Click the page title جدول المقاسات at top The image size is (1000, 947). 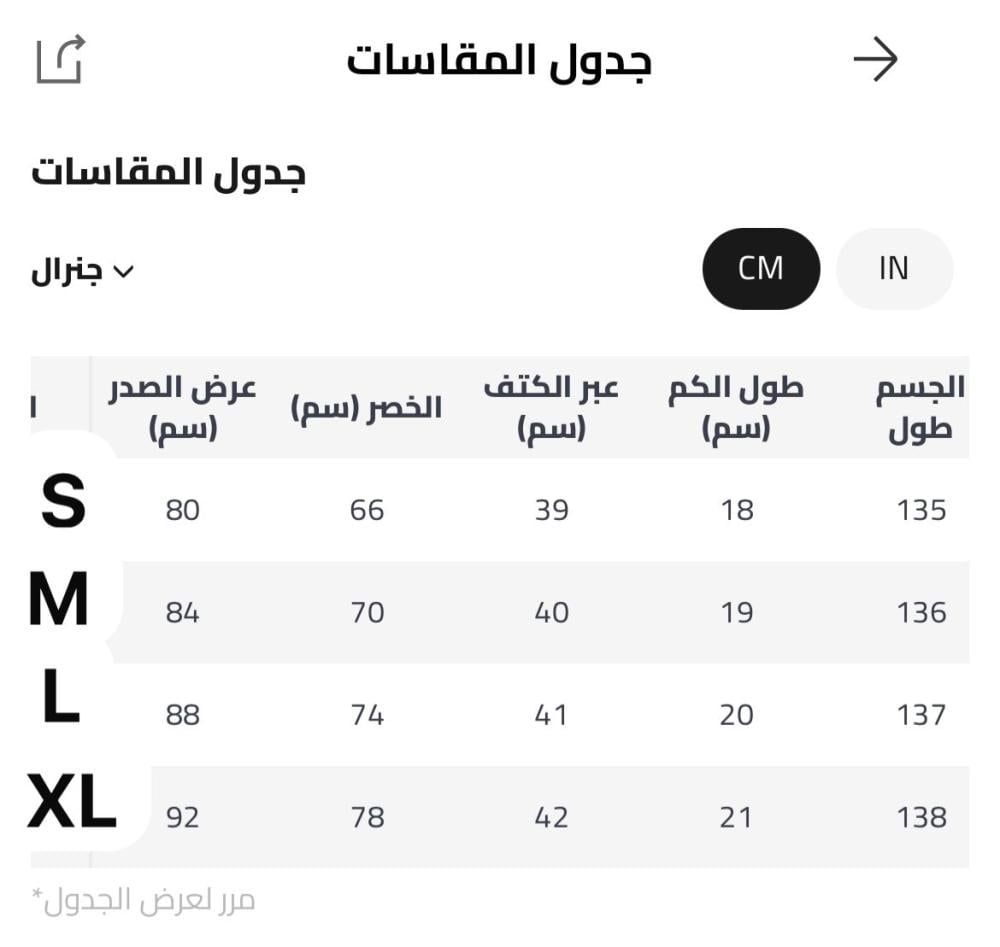coord(499,61)
